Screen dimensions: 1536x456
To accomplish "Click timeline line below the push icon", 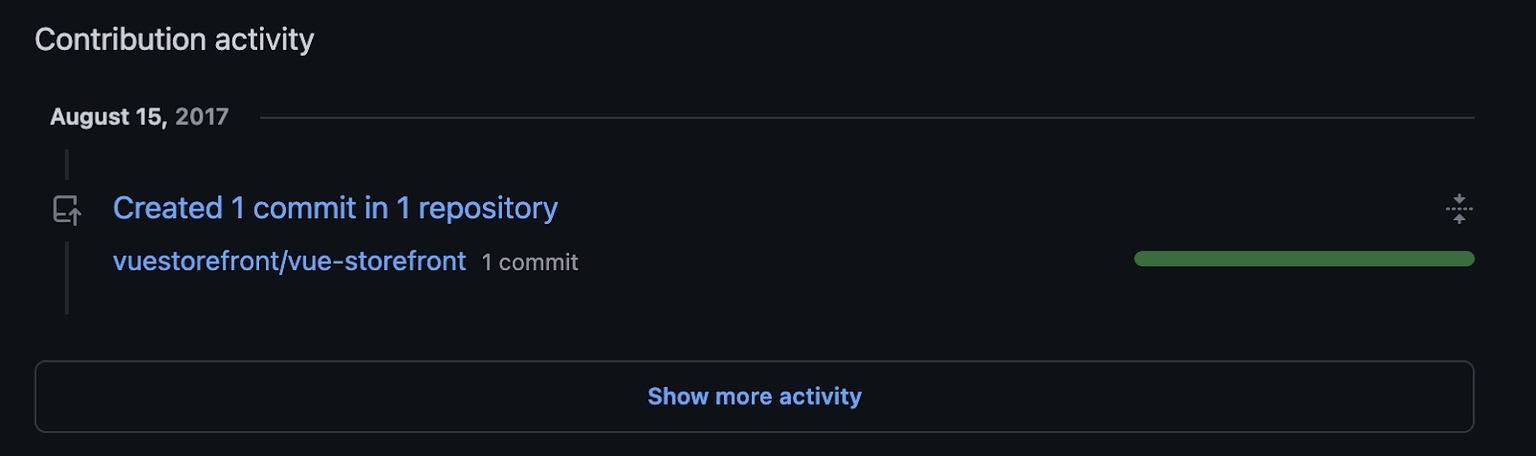I will coord(67,277).
